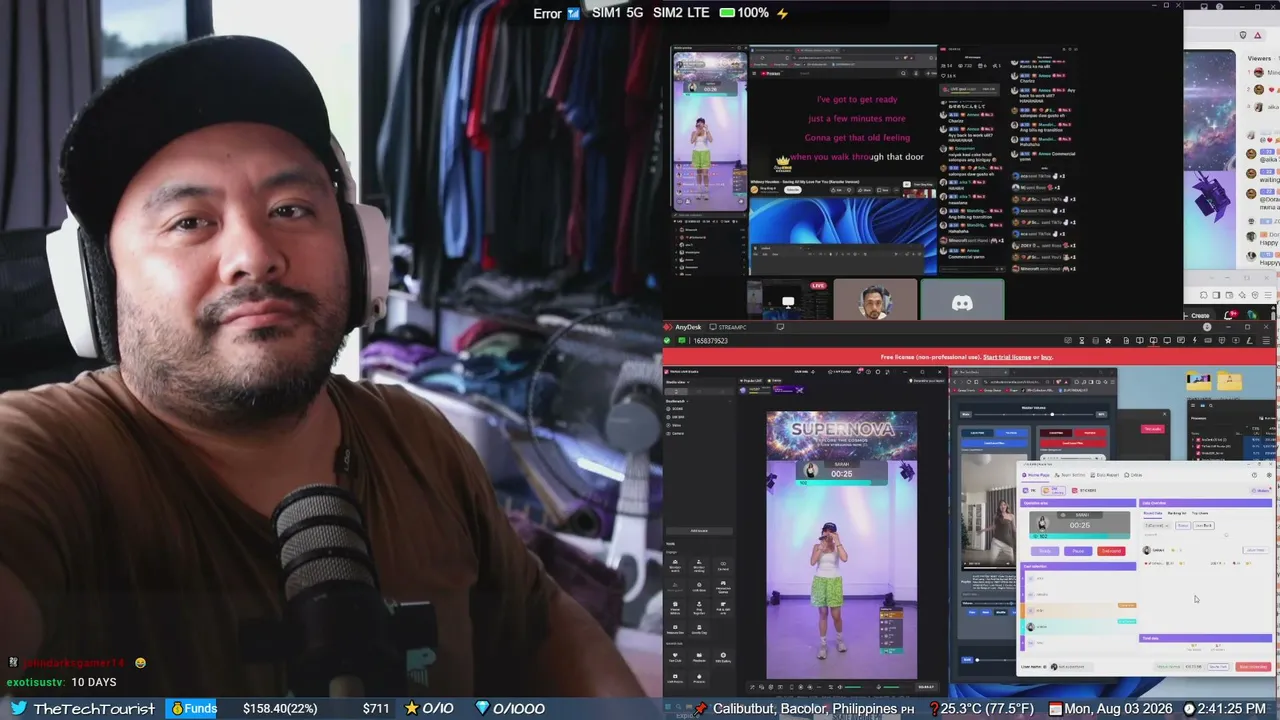This screenshot has height=720, width=1280.
Task: Open the Gift Gallery tool icon
Action: click(x=723, y=659)
